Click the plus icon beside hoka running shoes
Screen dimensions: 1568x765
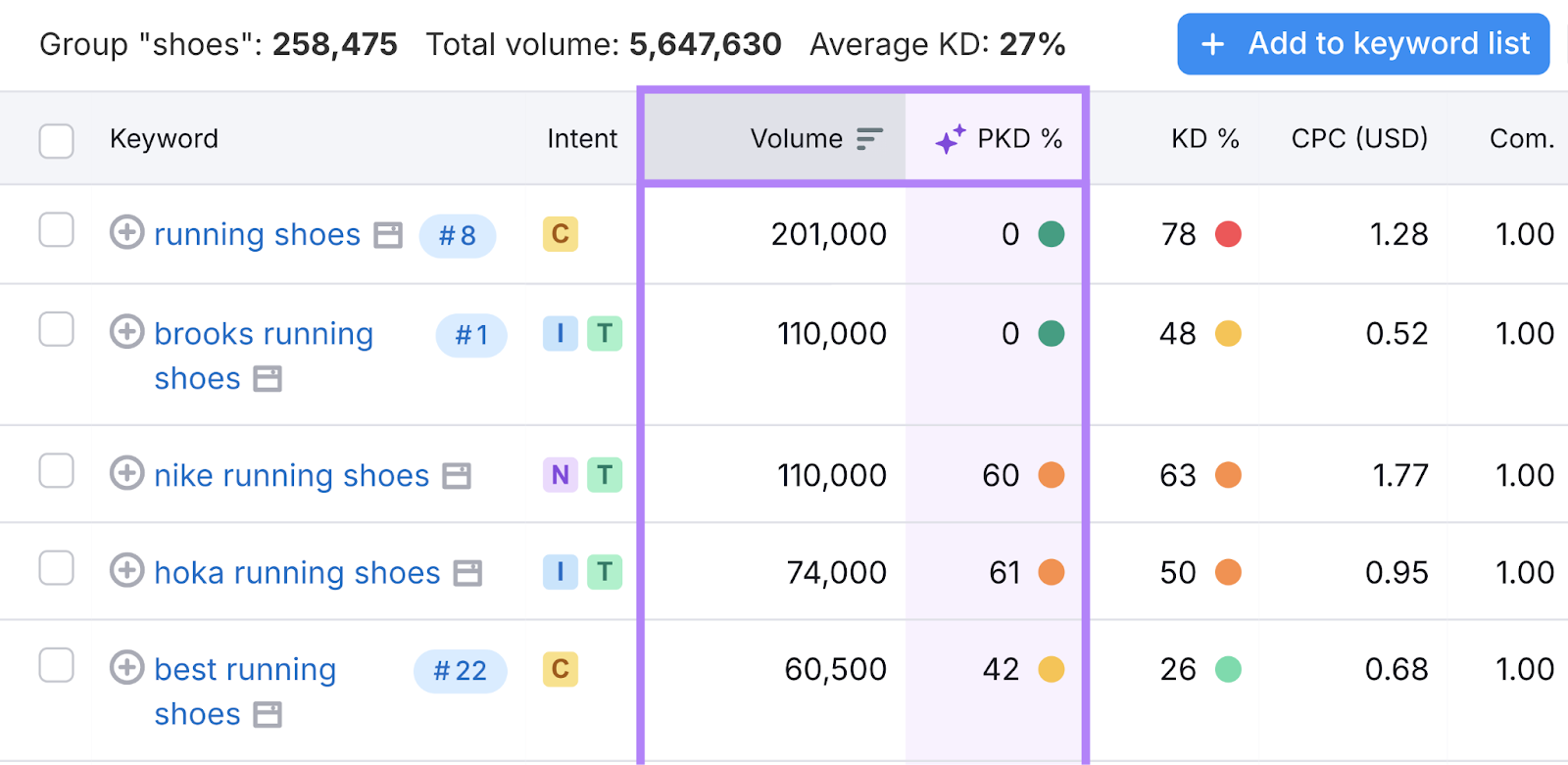pos(126,570)
